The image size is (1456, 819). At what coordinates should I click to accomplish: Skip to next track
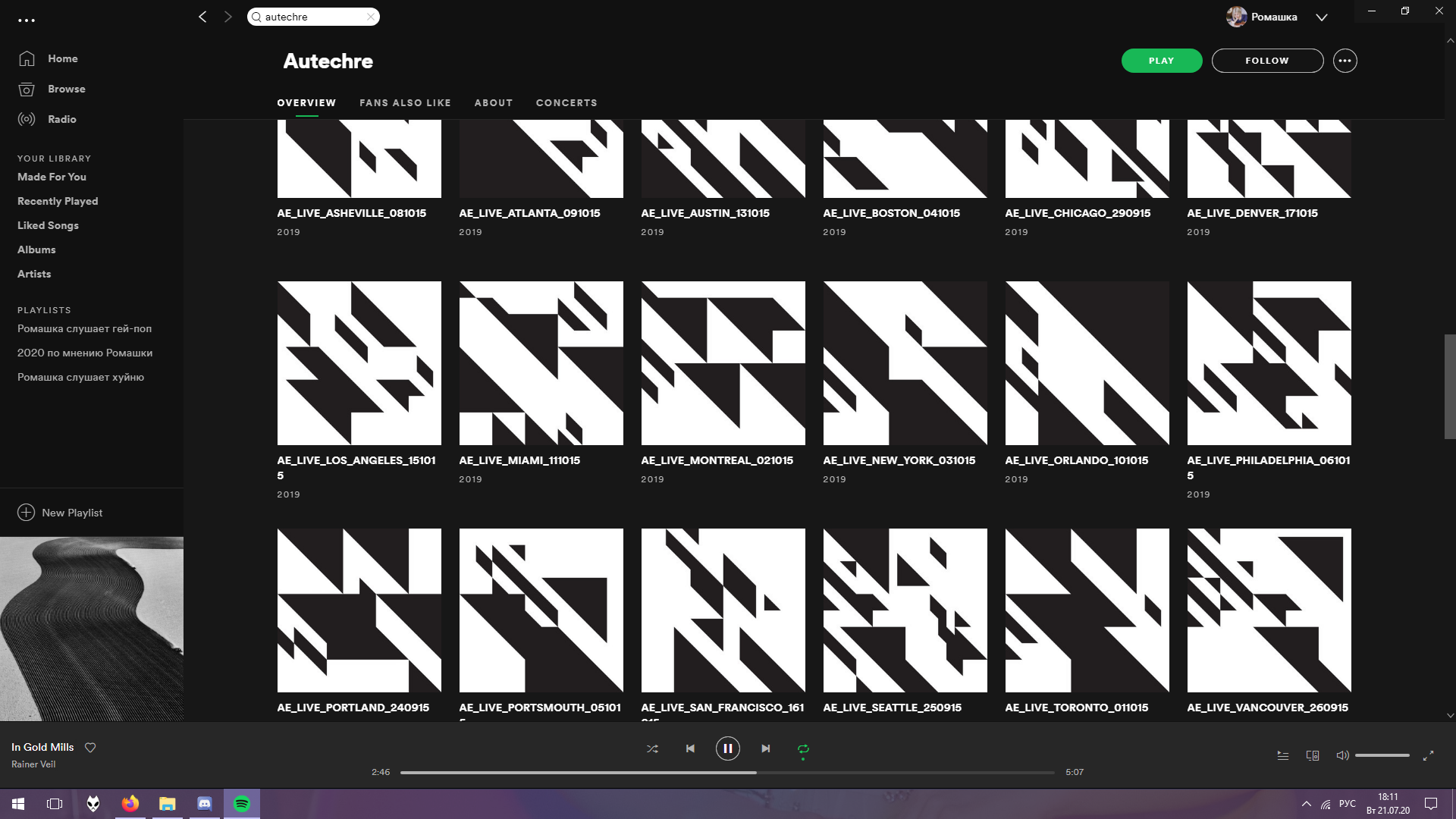(766, 748)
